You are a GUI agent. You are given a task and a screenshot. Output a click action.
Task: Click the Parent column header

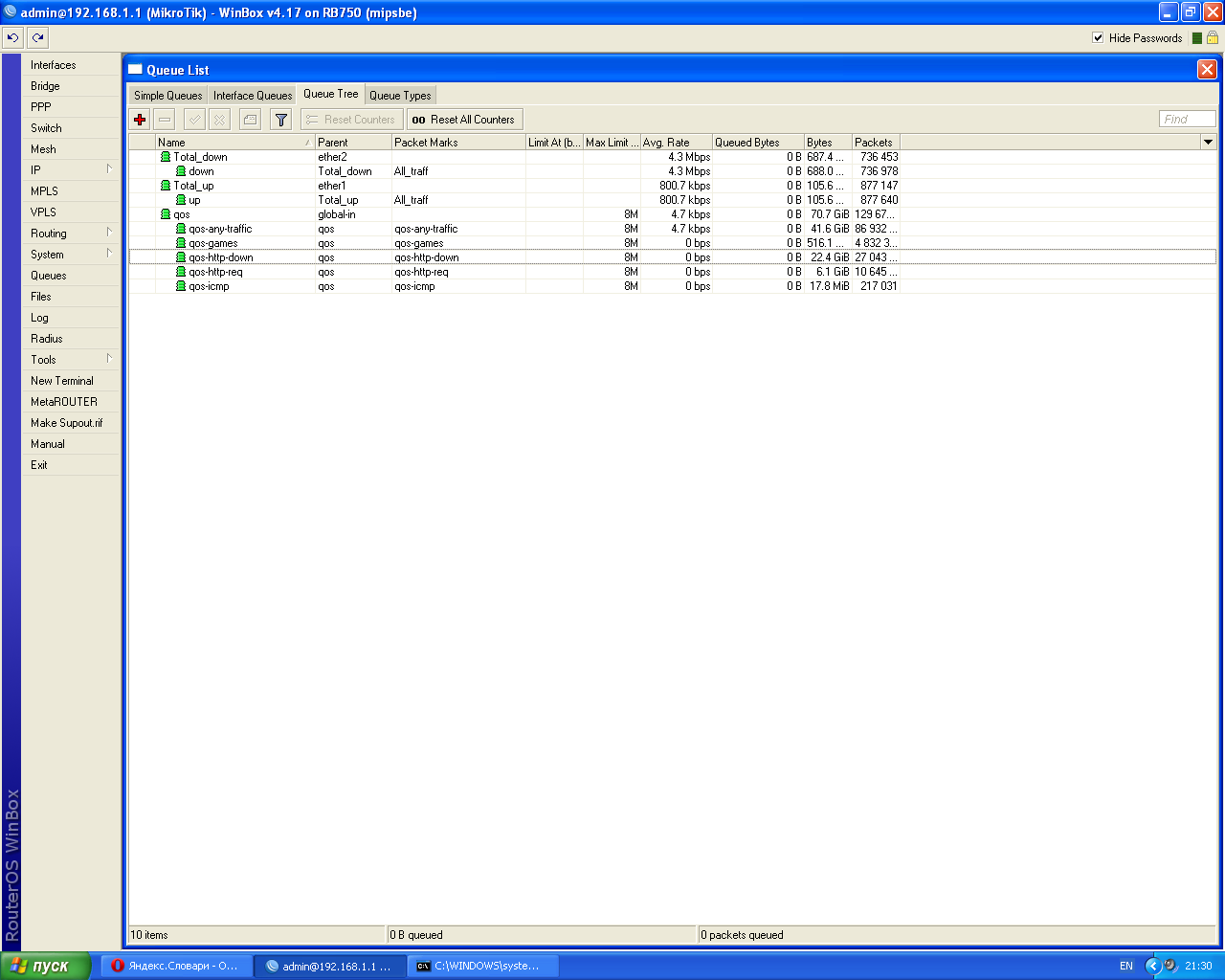[354, 143]
